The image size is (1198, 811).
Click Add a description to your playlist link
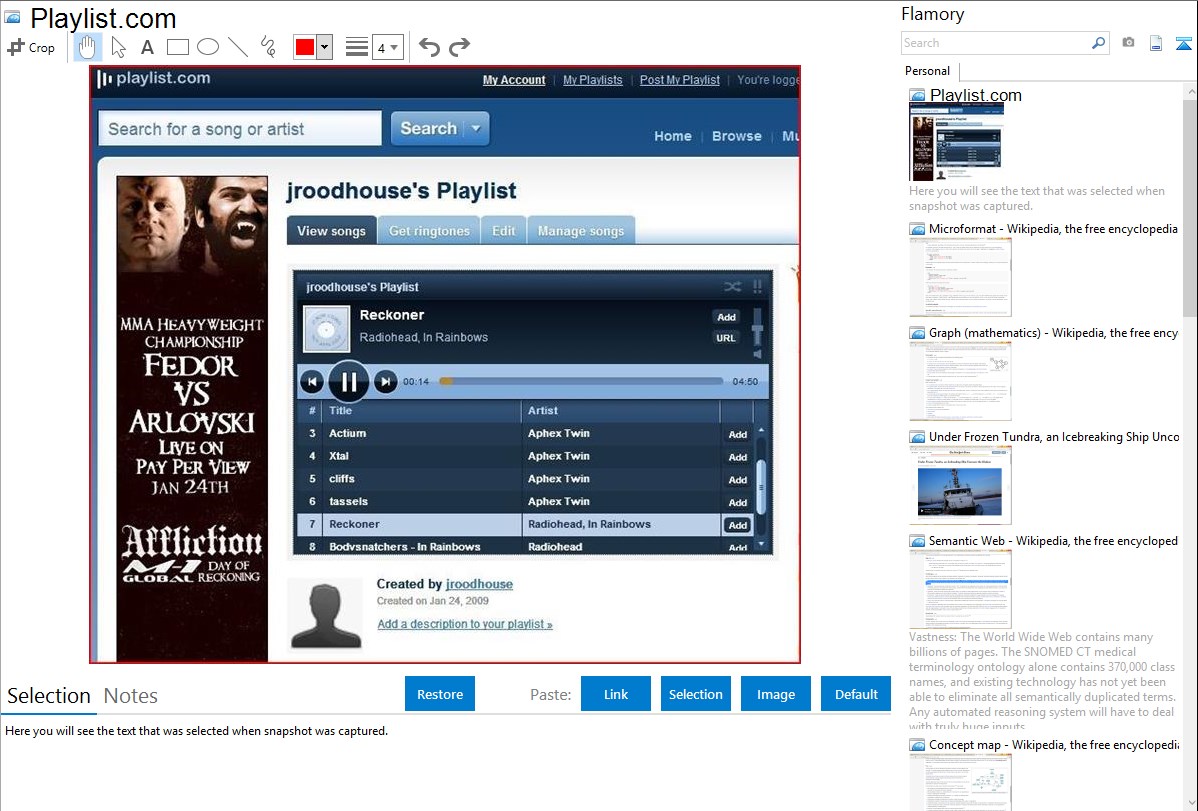tap(465, 624)
